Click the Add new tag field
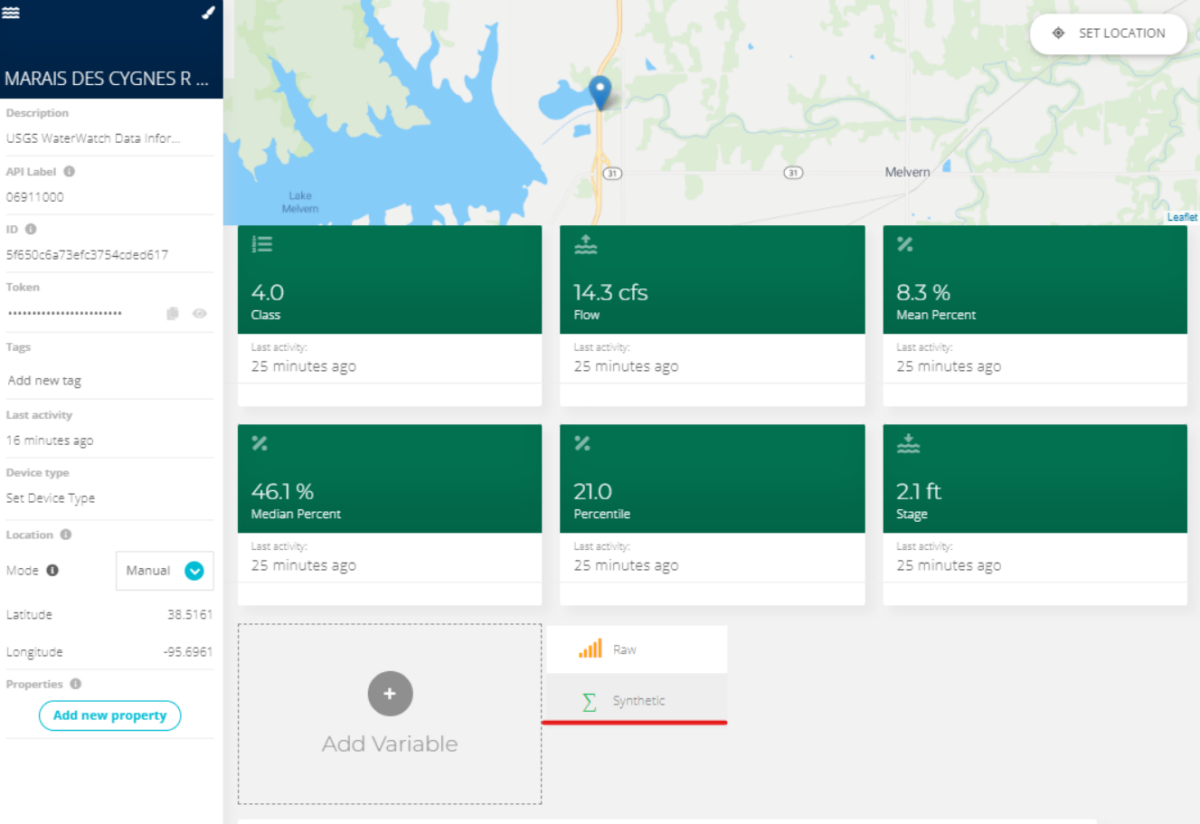 tap(45, 381)
